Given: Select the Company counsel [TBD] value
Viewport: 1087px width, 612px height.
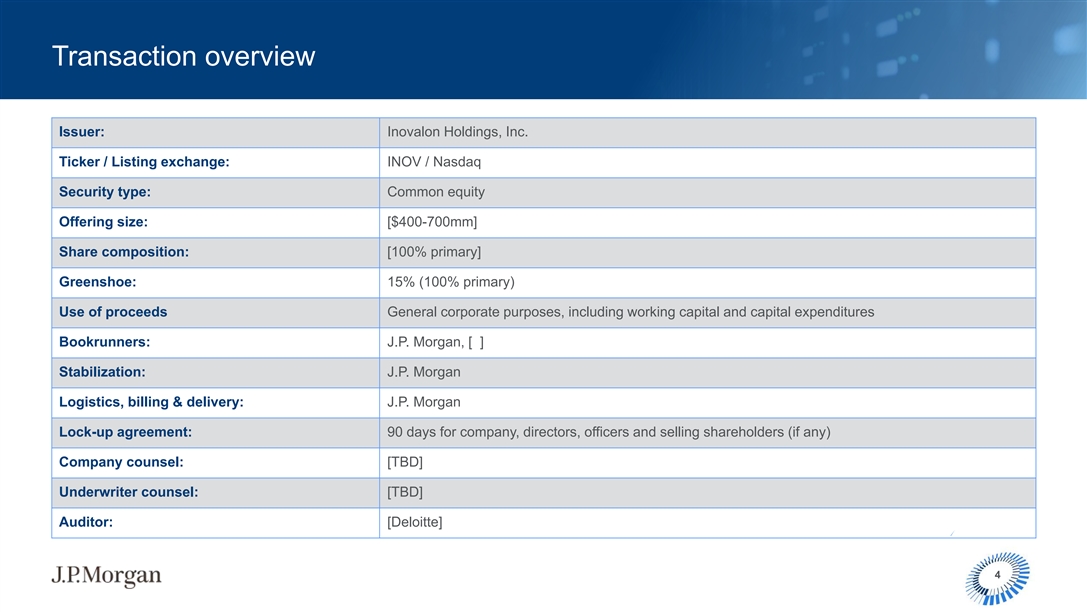Looking at the screenshot, I should click(404, 462).
